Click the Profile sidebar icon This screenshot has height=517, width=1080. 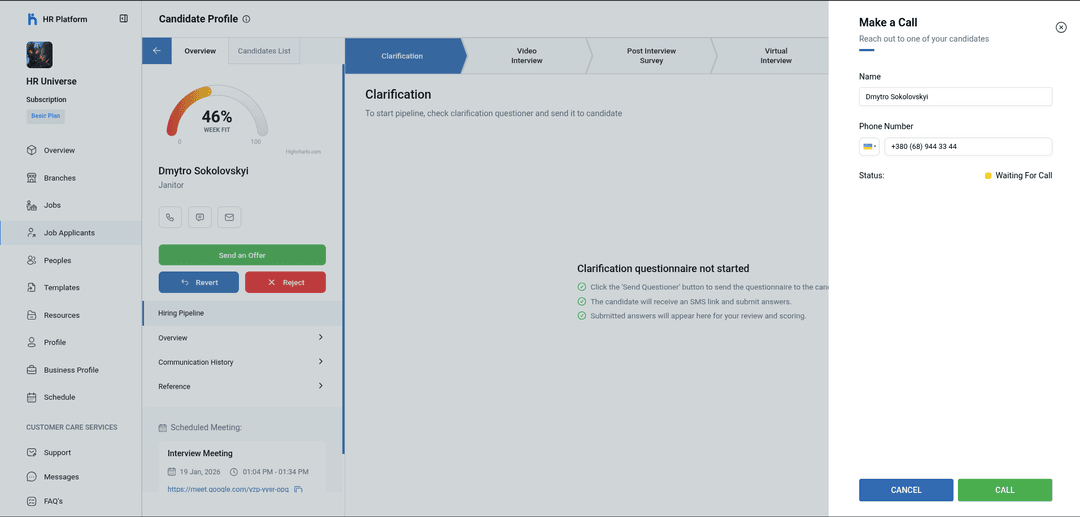pyautogui.click(x=32, y=342)
